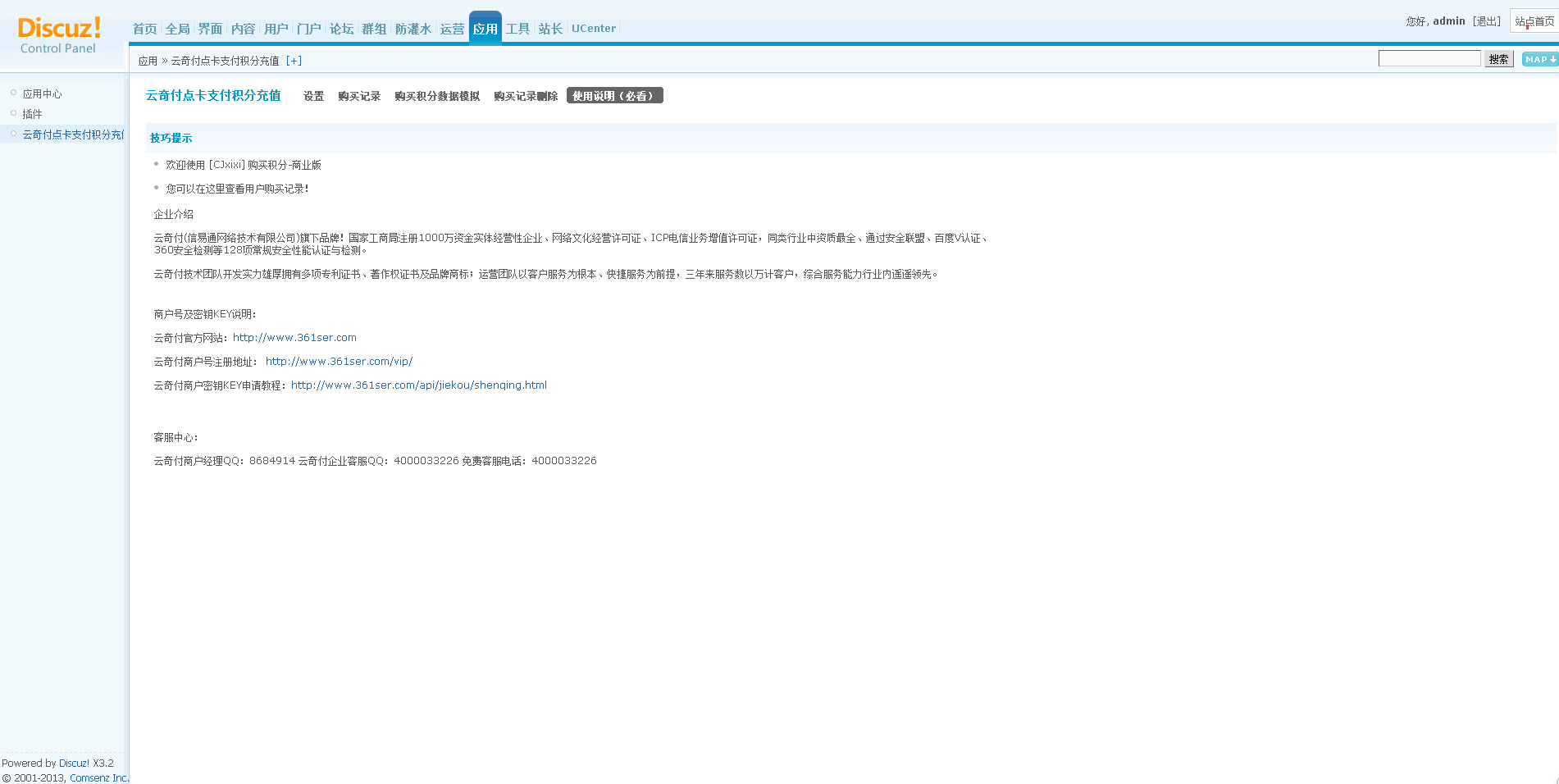Open the 群组 menu
The width and height of the screenshot is (1559, 784).
(x=374, y=29)
